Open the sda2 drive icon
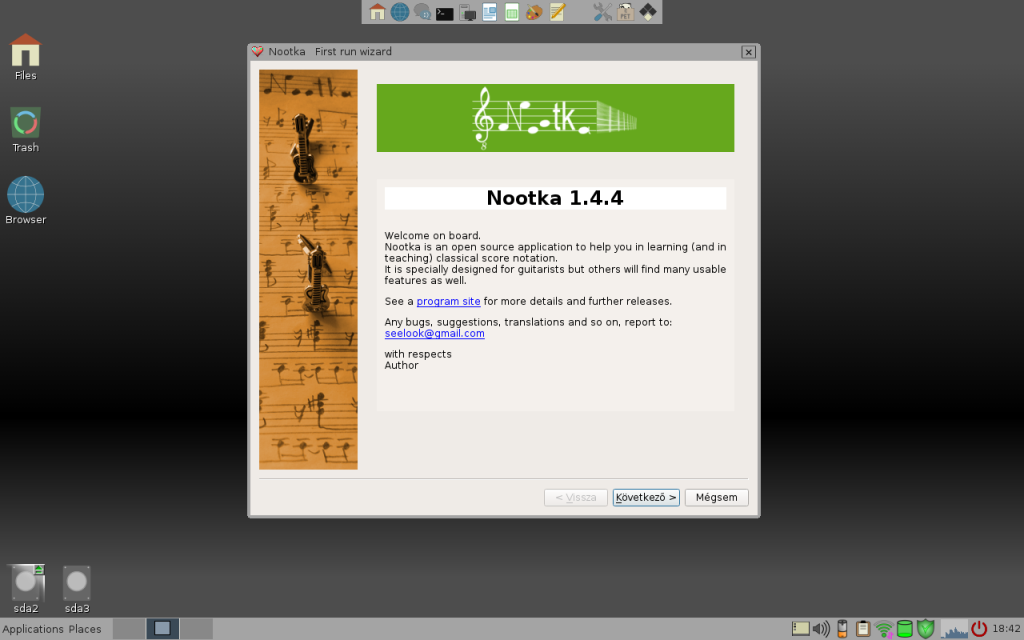Image resolution: width=1024 pixels, height=640 pixels. (26, 588)
